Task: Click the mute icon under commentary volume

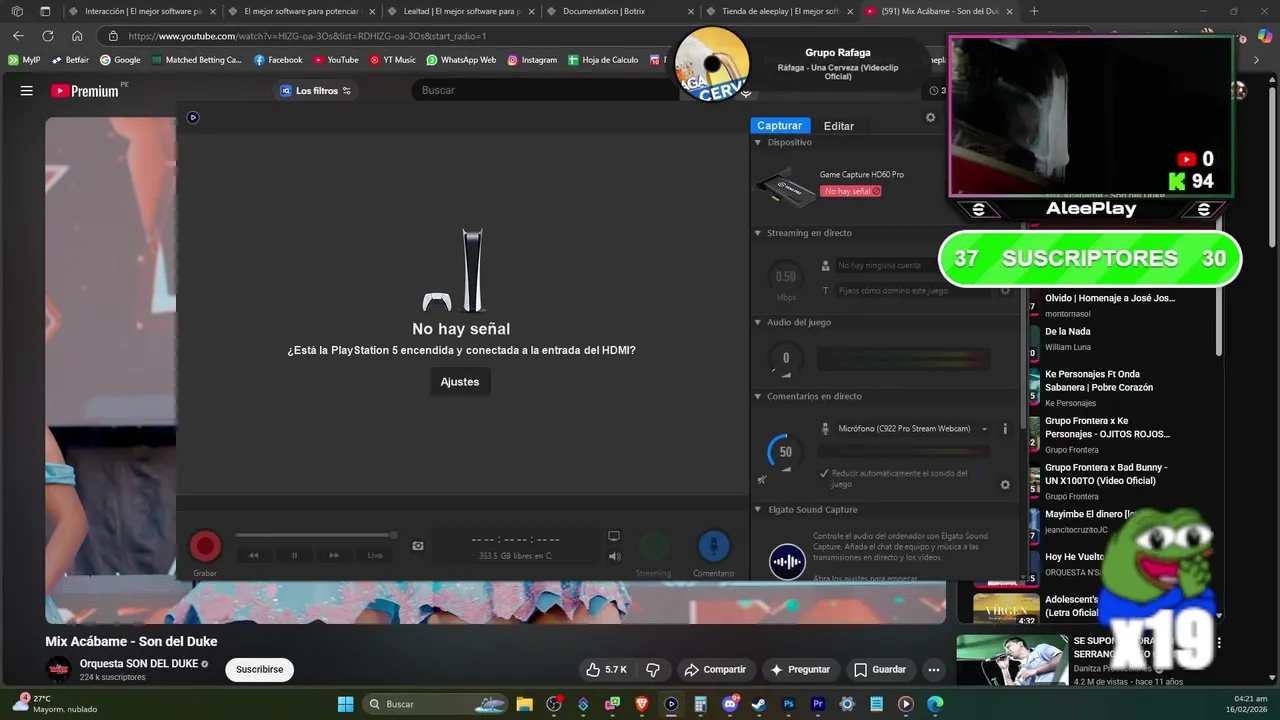Action: coord(762,480)
